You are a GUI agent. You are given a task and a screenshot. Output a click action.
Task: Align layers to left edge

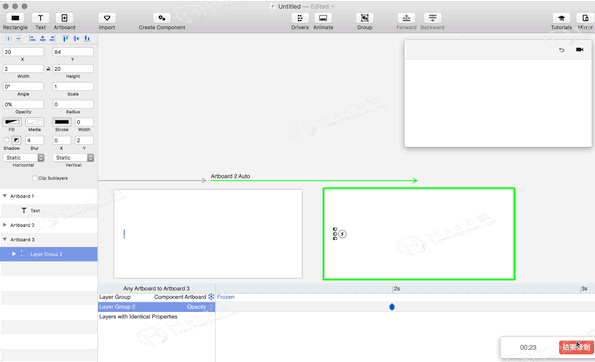[33, 38]
